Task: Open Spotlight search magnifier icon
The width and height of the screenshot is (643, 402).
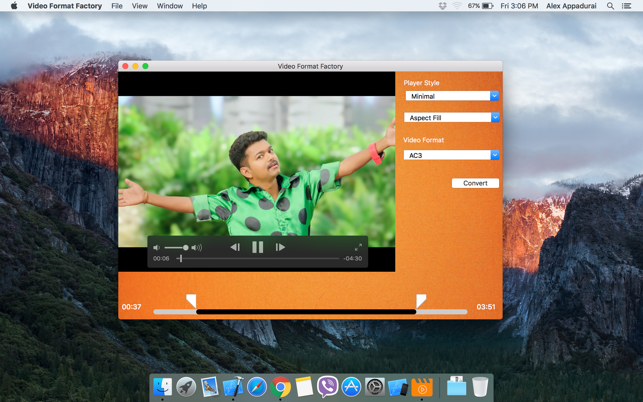Action: (x=610, y=6)
